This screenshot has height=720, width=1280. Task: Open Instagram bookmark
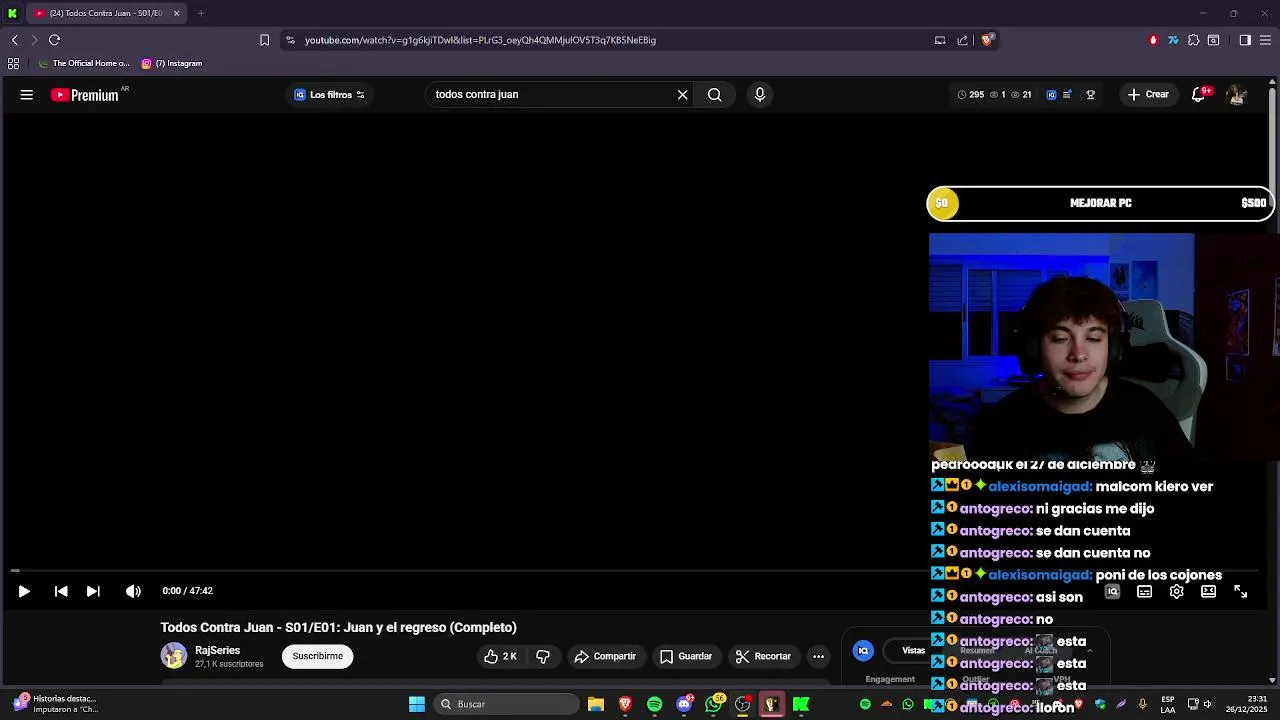tap(172, 63)
